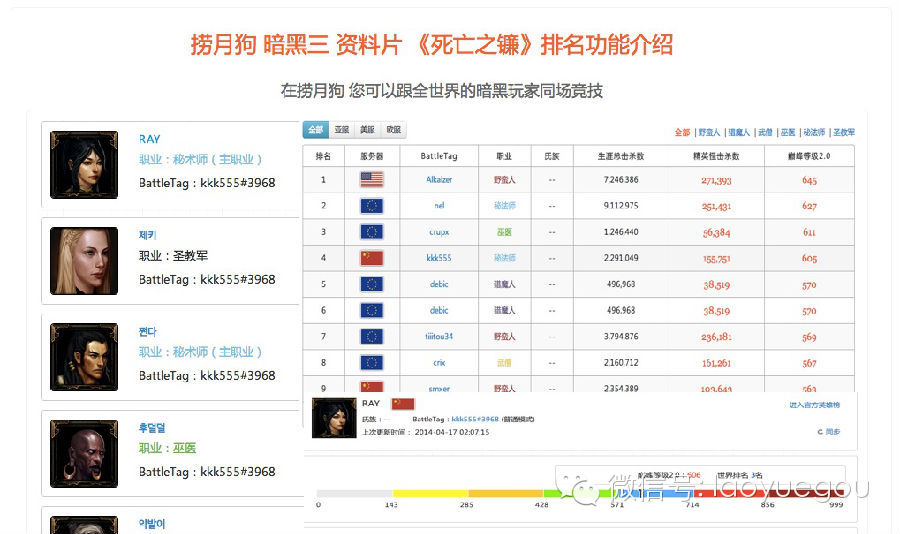Click 职业：秘术师 text in RAY card
This screenshot has width=900, height=534.
click(200, 159)
